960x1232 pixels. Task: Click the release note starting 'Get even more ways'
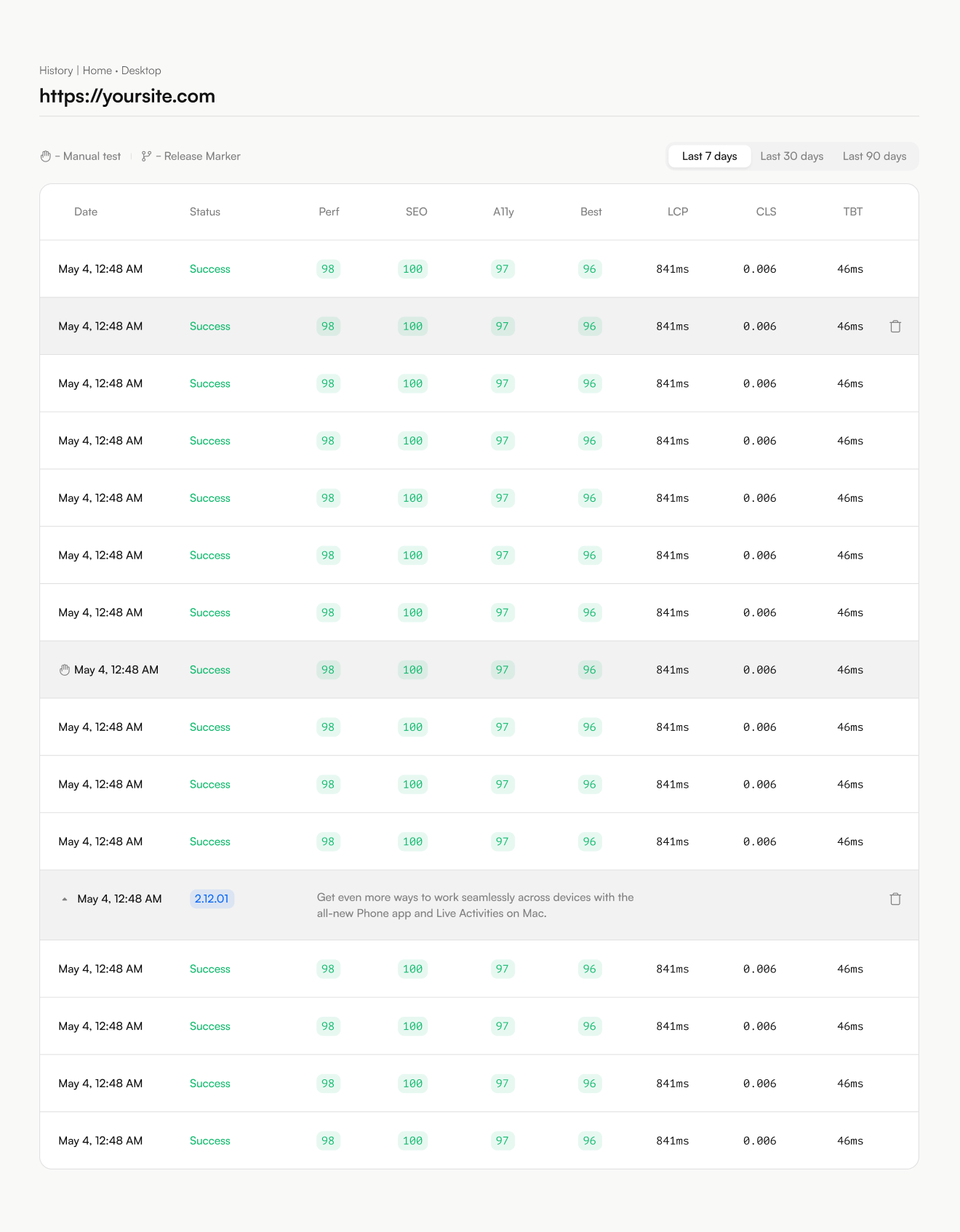[x=475, y=905]
